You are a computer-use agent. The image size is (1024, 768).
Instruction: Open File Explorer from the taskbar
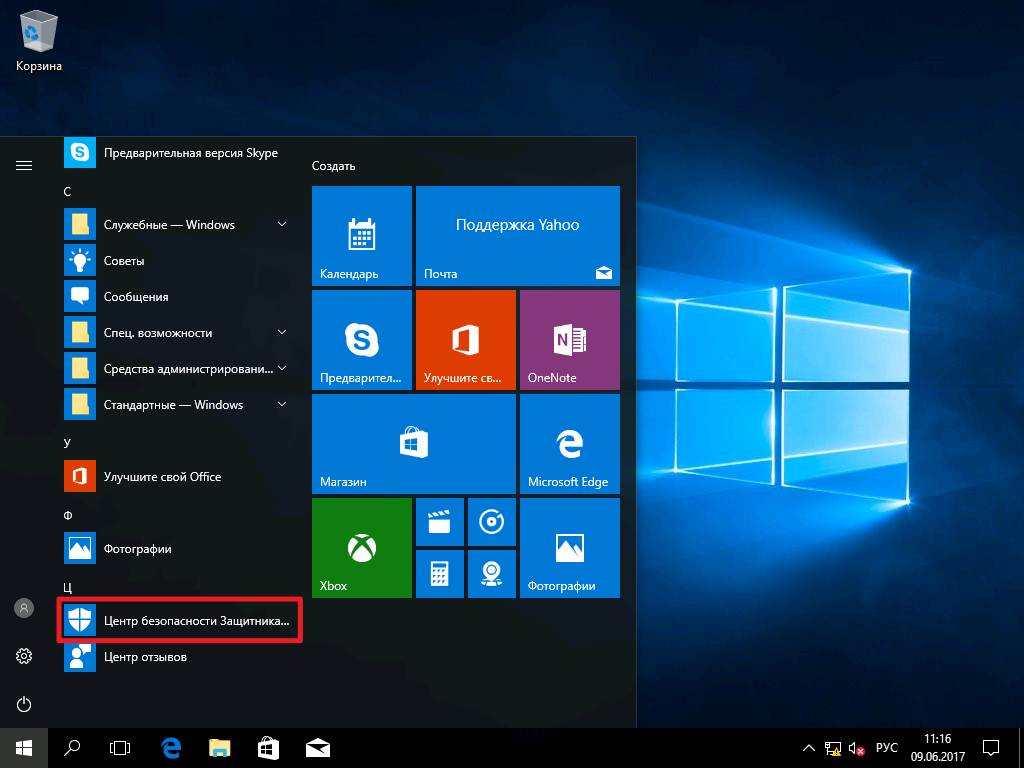pyautogui.click(x=219, y=748)
